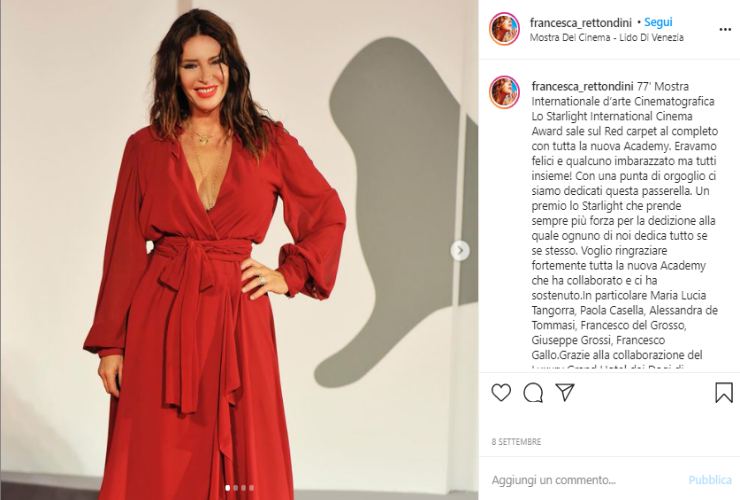Save post with bookmark icon
The image size is (740, 500).
[723, 392]
